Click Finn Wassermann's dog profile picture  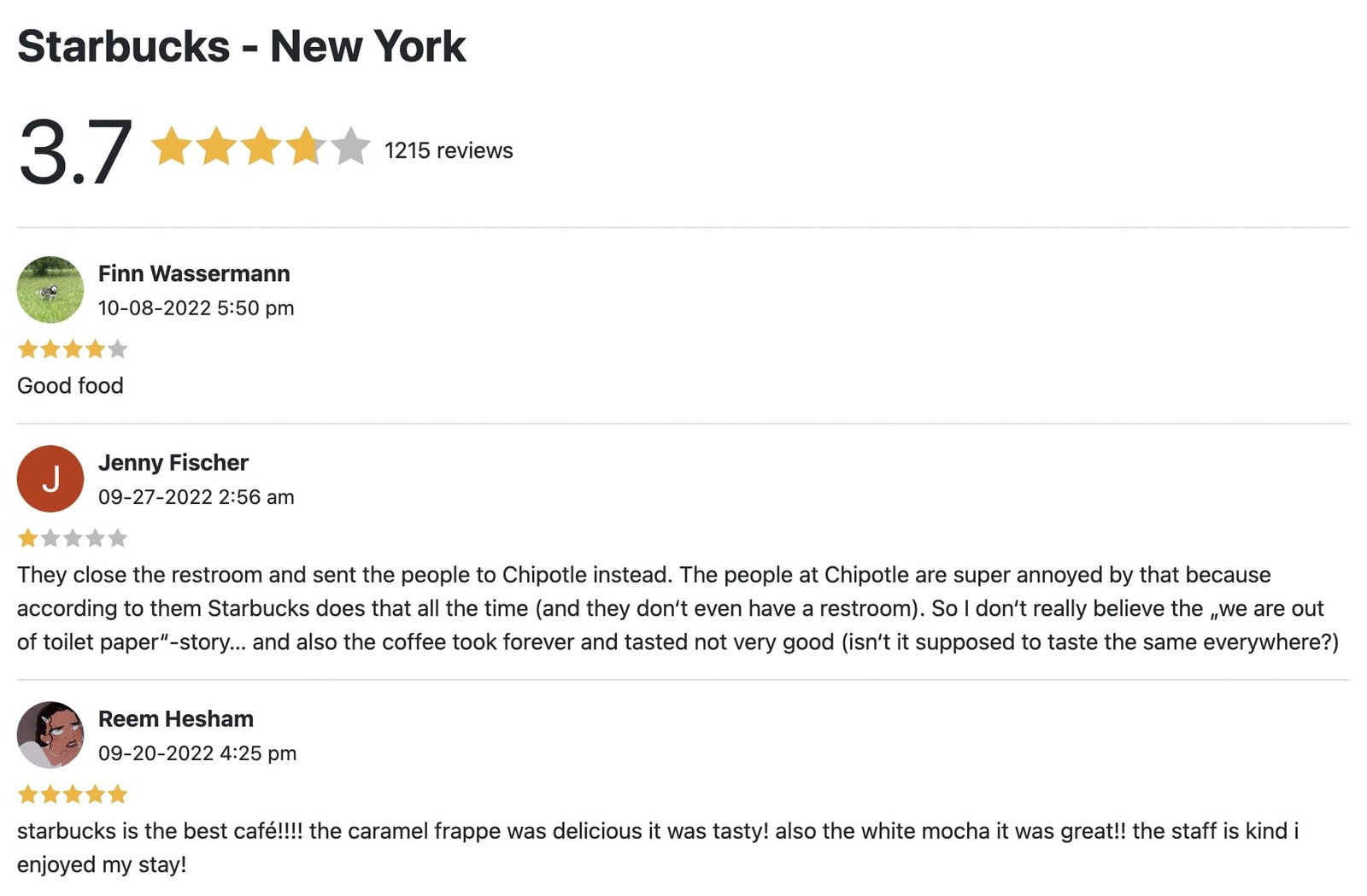pos(50,290)
